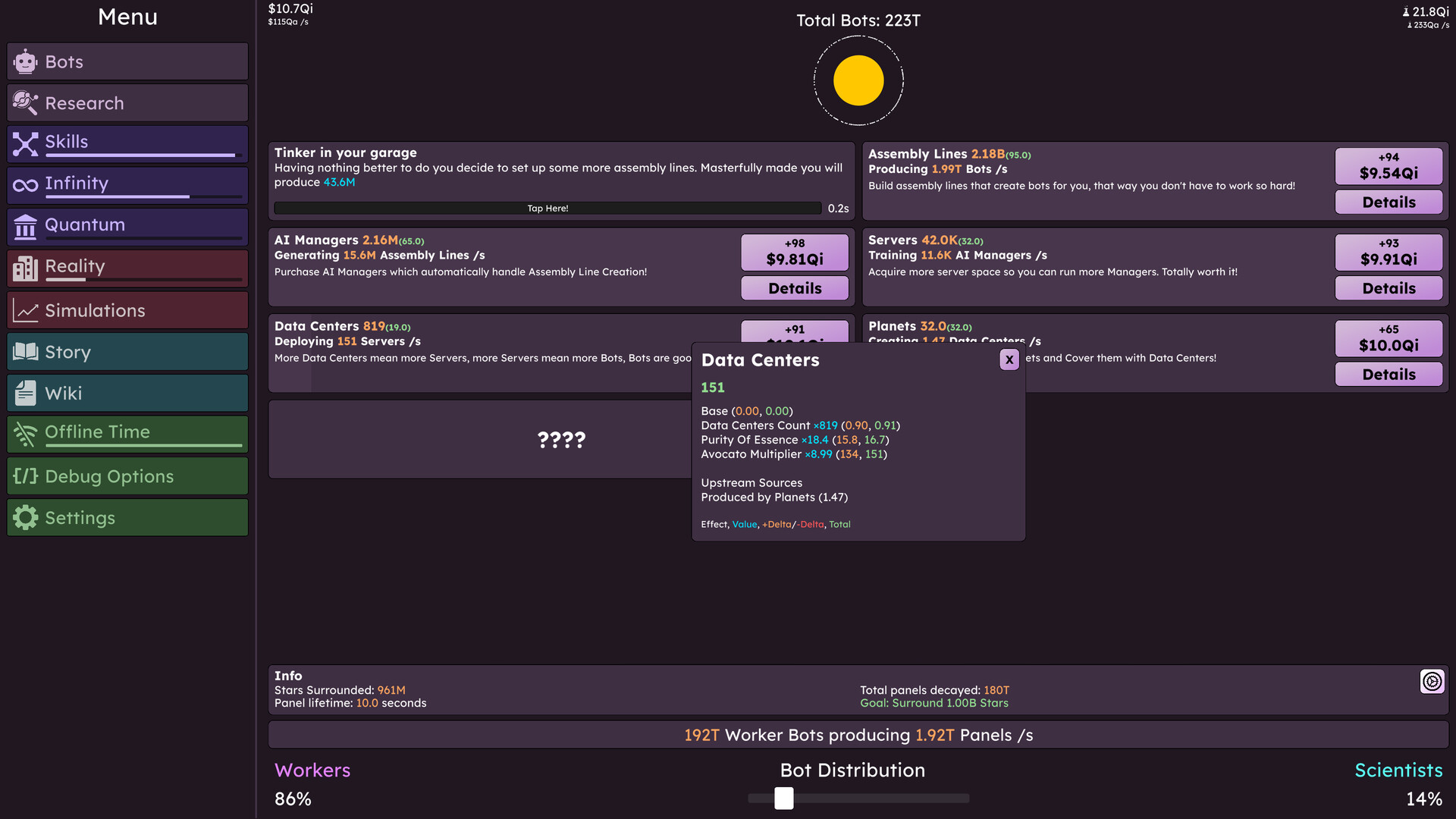Select the Research microscope icon
Screen dimensions: 1456x819
(25, 103)
